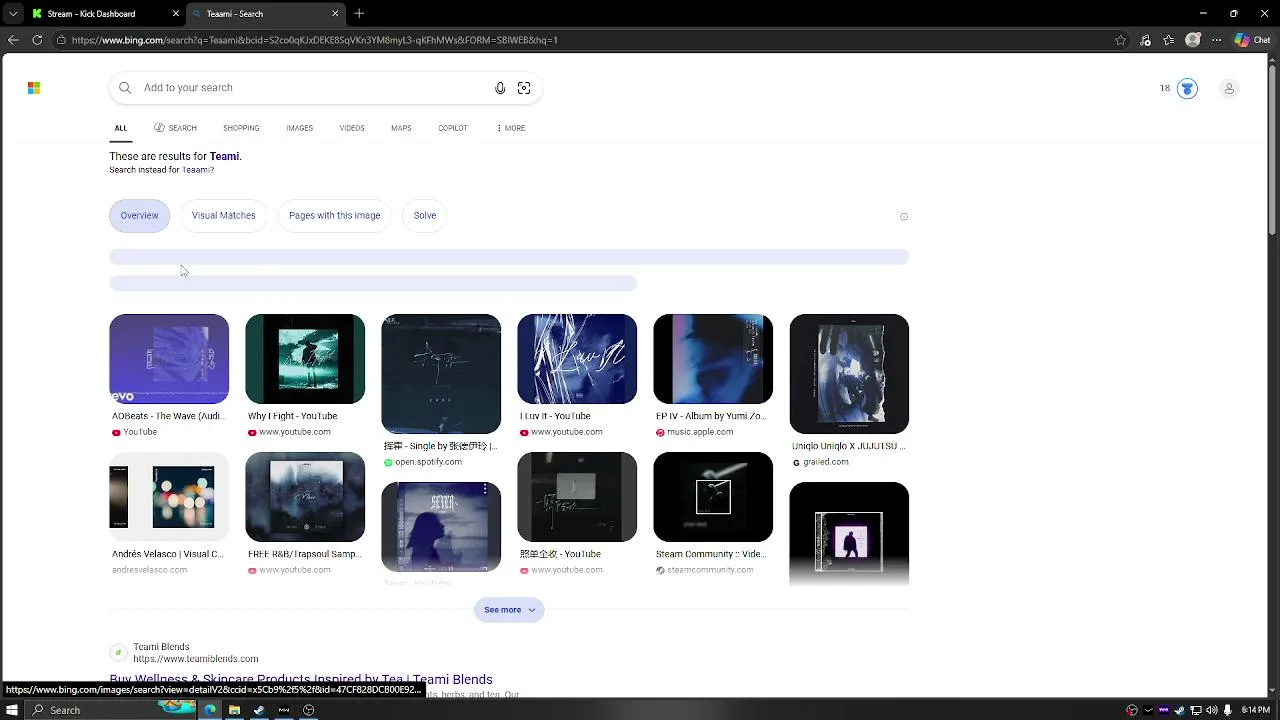Add this page to favorites with the star

1121,40
